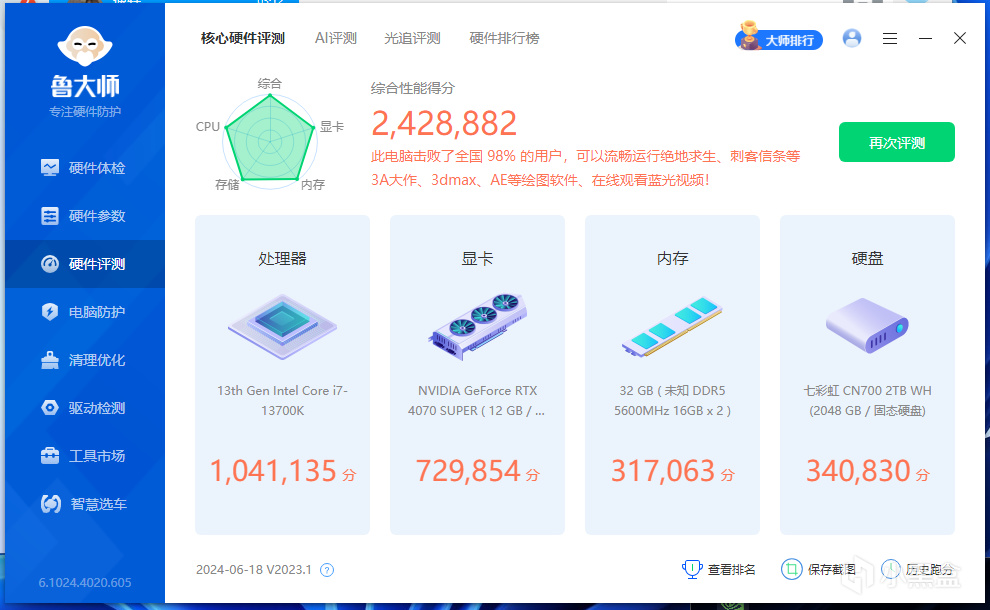Switch to 光追评测 tab
The height and width of the screenshot is (610, 990).
(x=412, y=39)
